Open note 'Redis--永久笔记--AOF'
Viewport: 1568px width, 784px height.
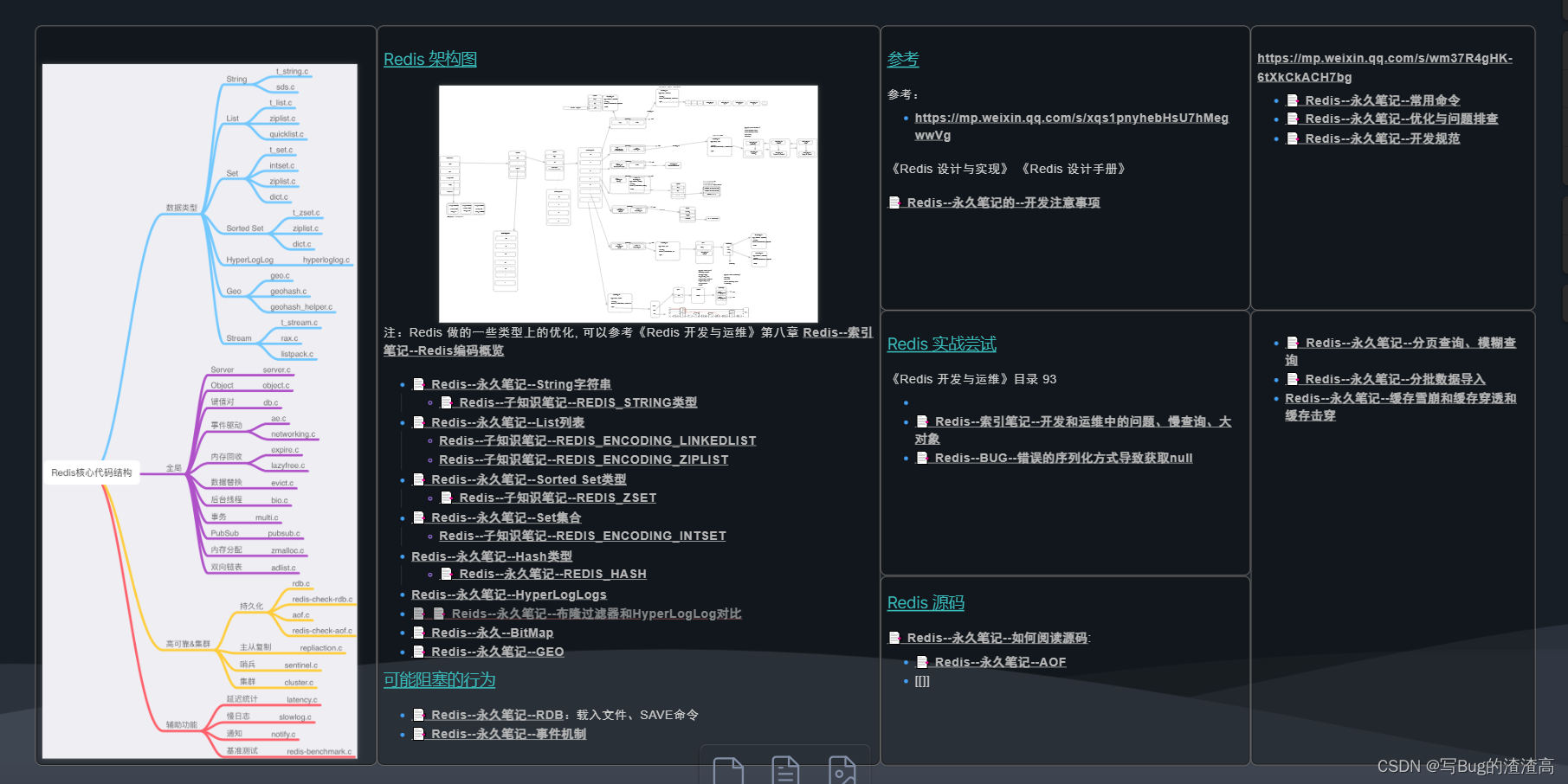(1001, 662)
